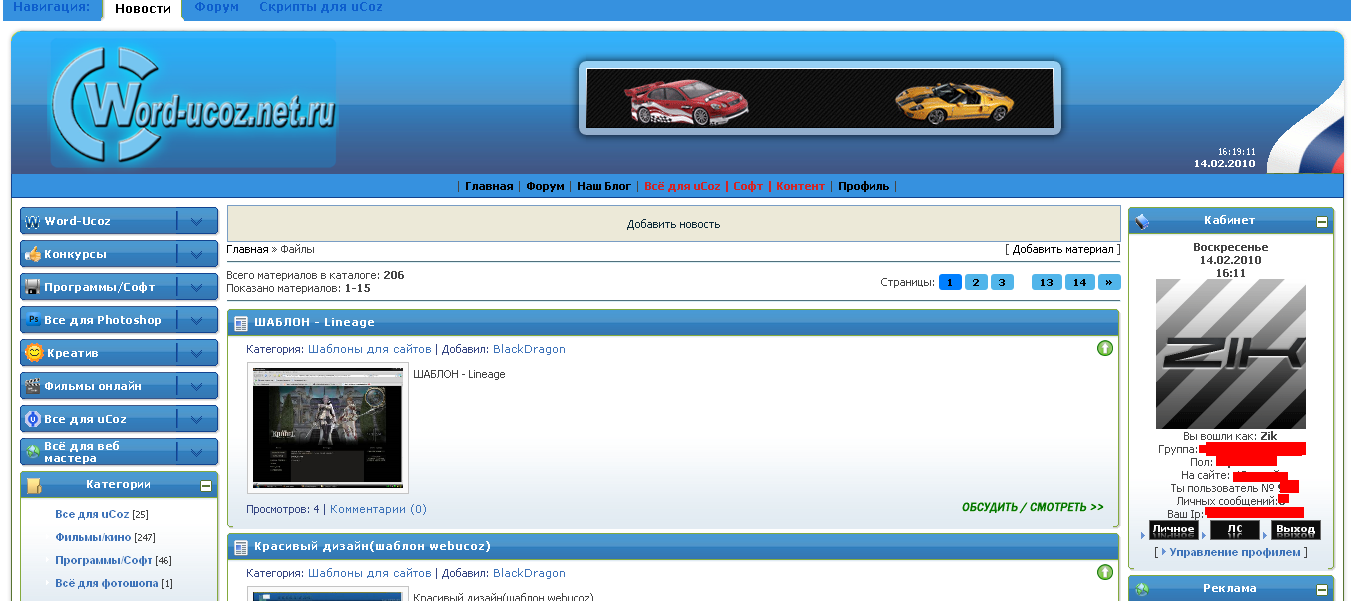Screen dimensions: 1351x602
Task: Open Фильмы/кино [247] category
Action: (x=92, y=537)
